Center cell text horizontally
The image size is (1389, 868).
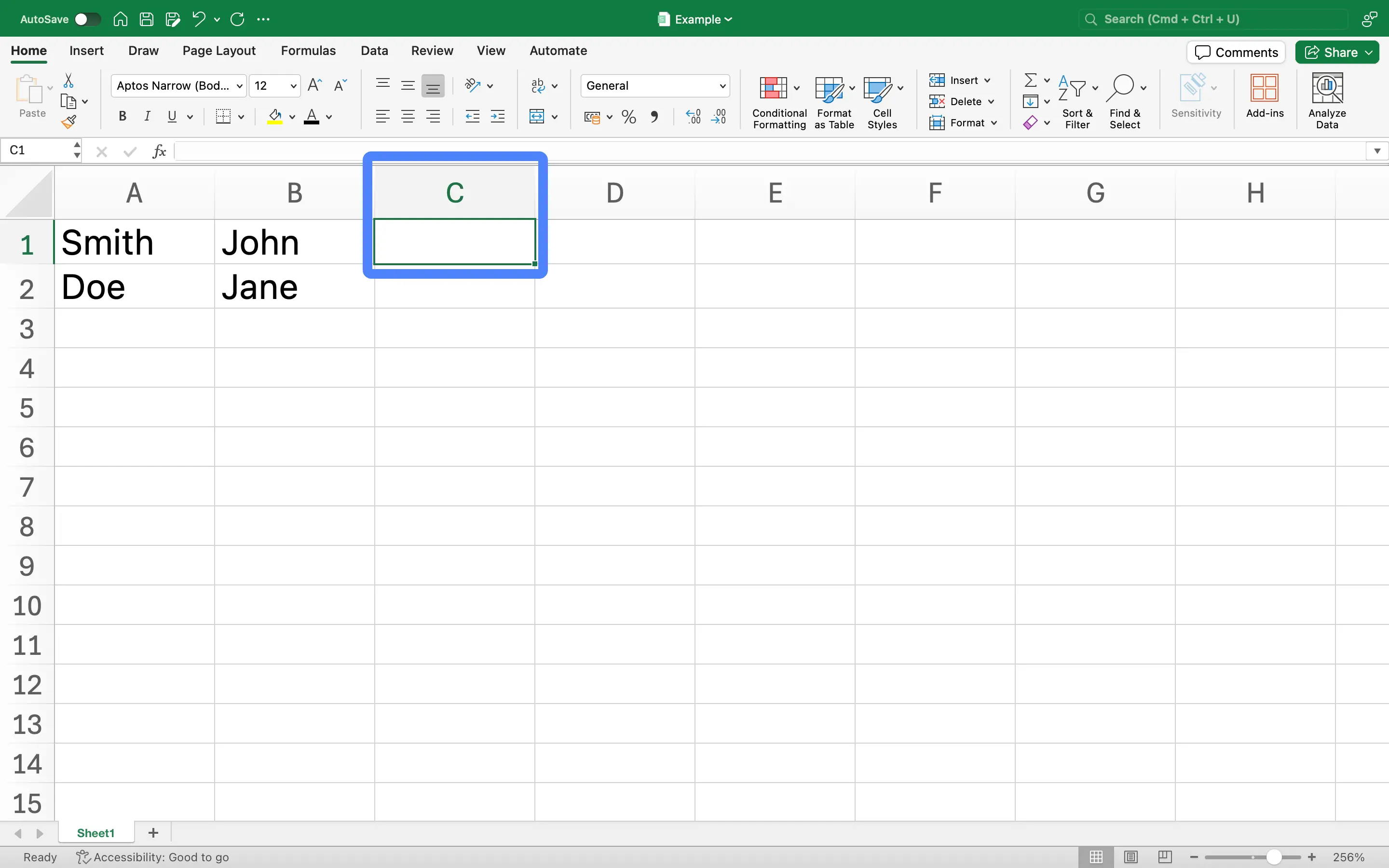click(x=408, y=117)
